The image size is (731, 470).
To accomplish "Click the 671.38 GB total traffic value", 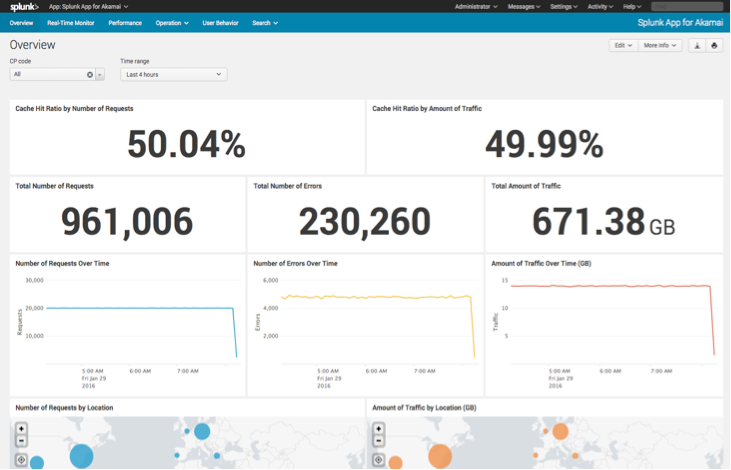I will [x=603, y=221].
